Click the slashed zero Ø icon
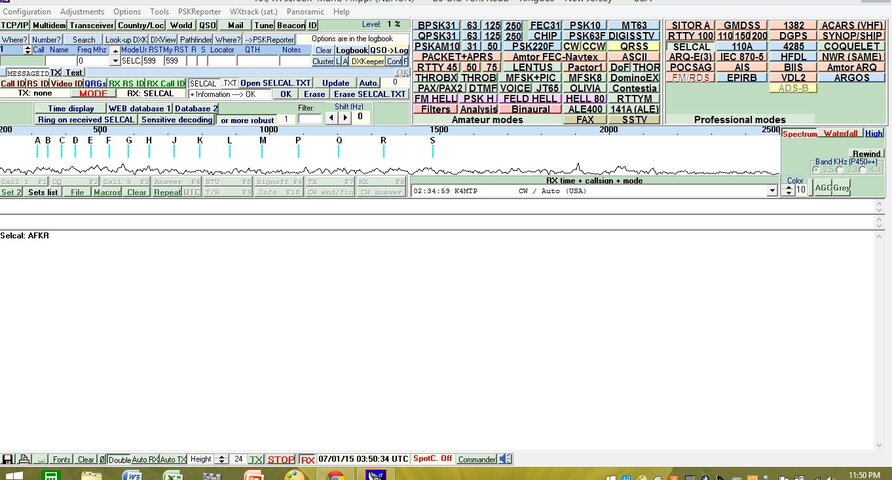 click(102, 460)
